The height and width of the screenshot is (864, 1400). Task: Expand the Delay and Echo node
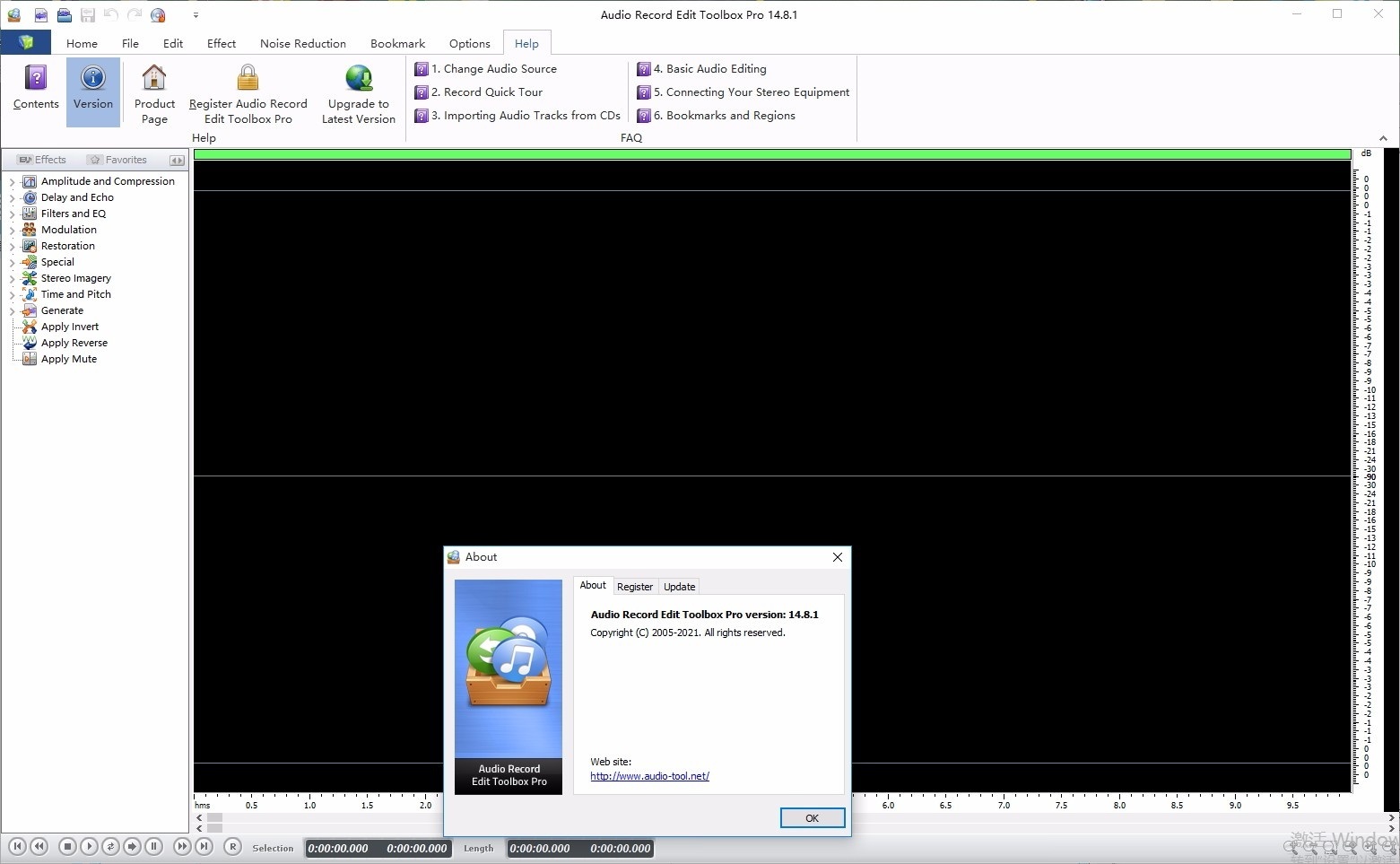[x=13, y=197]
